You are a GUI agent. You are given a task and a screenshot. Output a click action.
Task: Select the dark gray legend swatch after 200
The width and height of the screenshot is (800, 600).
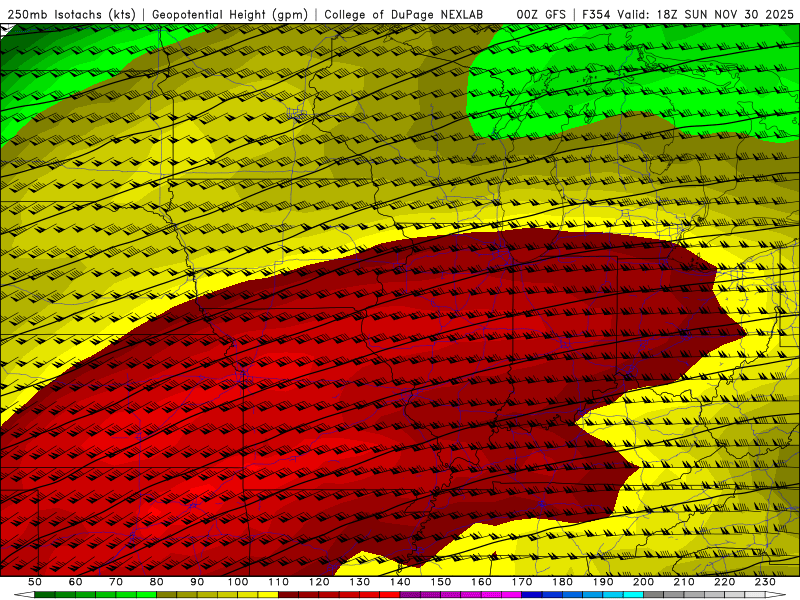click(x=654, y=595)
